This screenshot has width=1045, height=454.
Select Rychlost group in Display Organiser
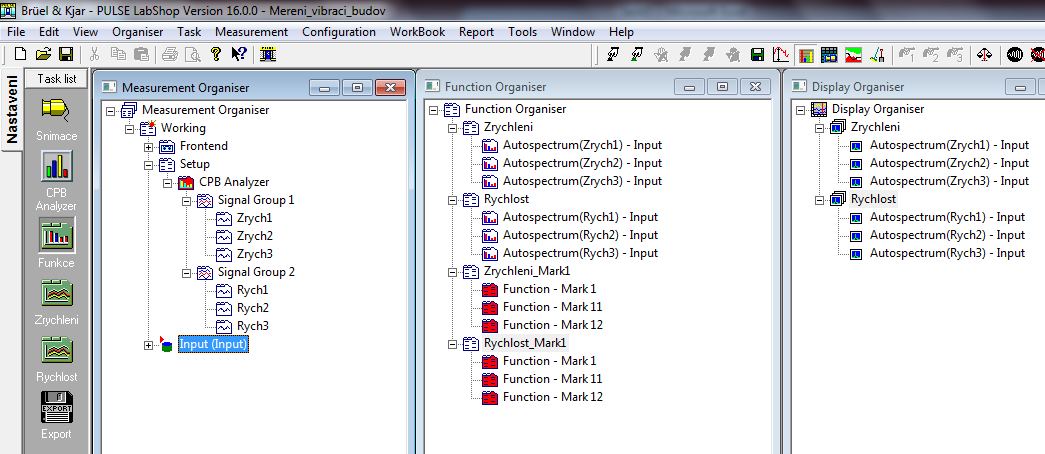[873, 199]
